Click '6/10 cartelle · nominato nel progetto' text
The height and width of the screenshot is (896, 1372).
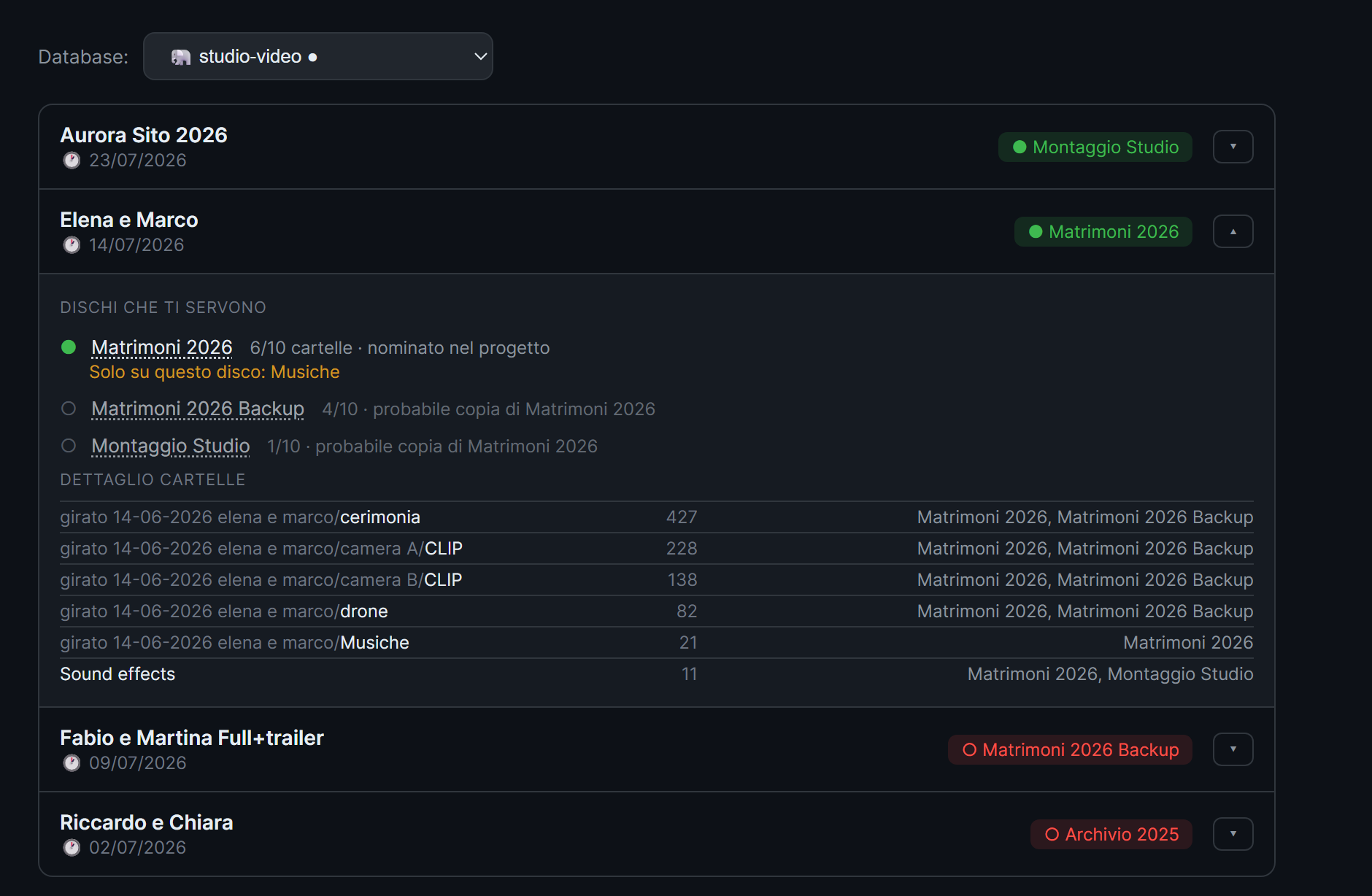(400, 348)
